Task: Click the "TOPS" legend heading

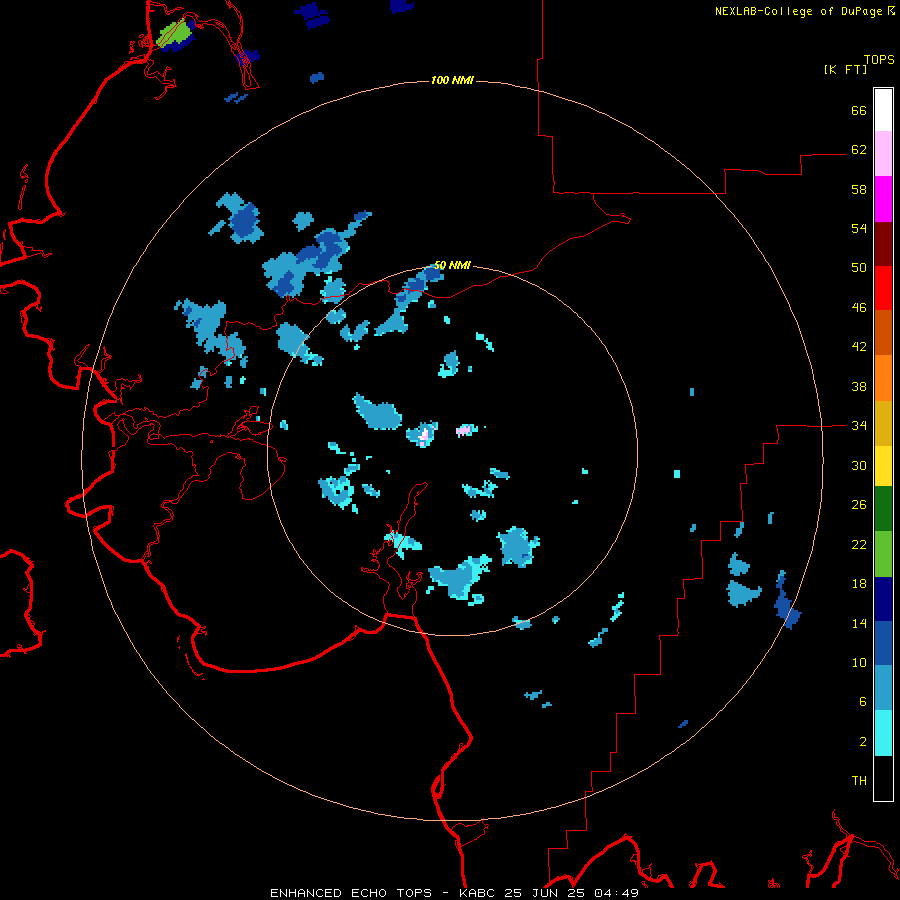Action: [879, 59]
